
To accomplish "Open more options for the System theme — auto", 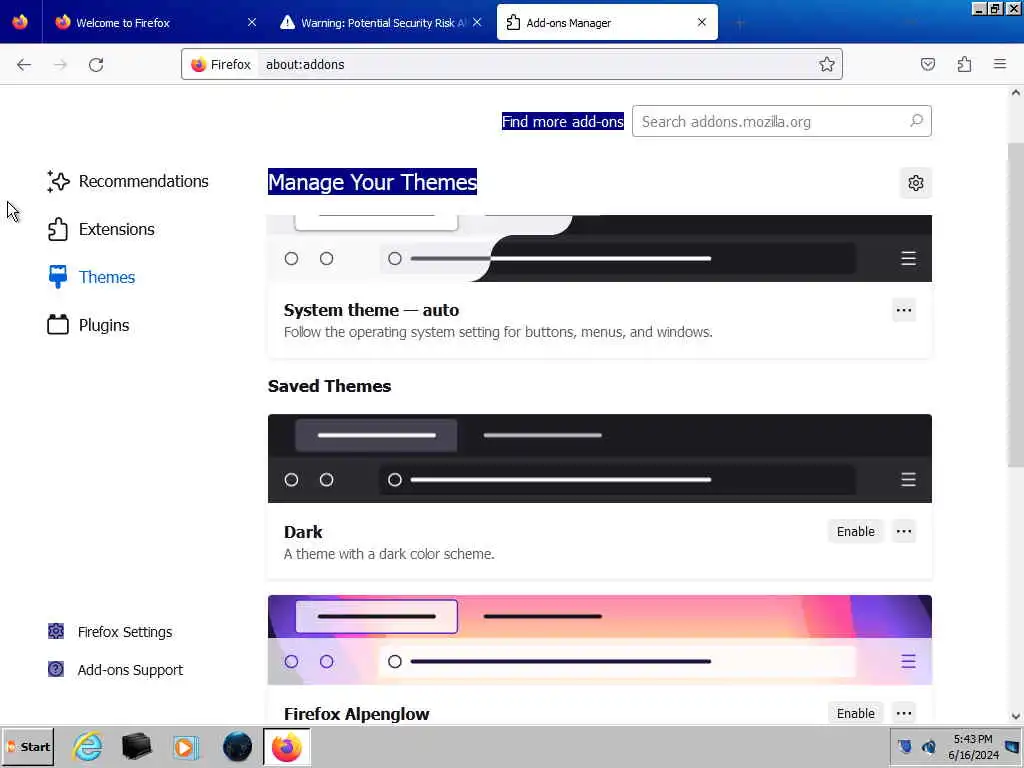I will tap(904, 310).
